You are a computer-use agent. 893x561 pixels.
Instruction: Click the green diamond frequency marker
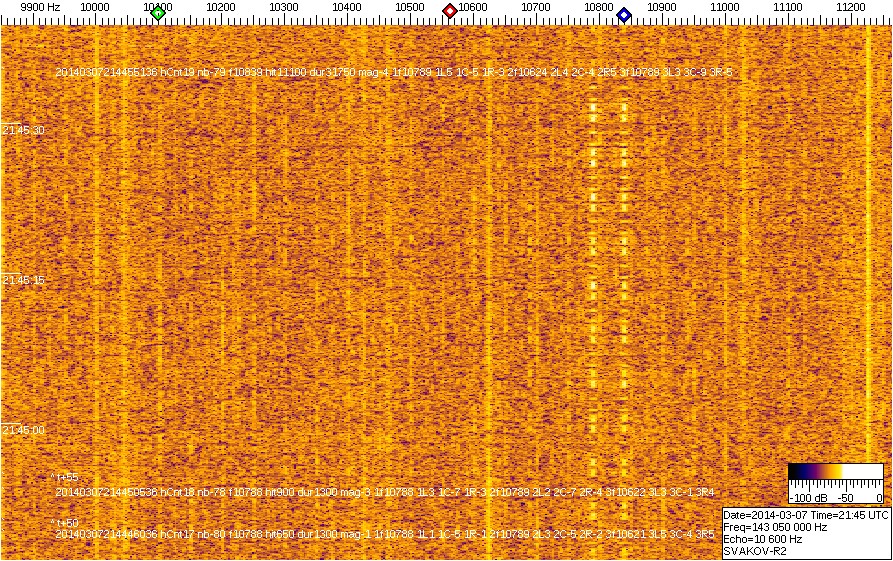click(x=157, y=12)
